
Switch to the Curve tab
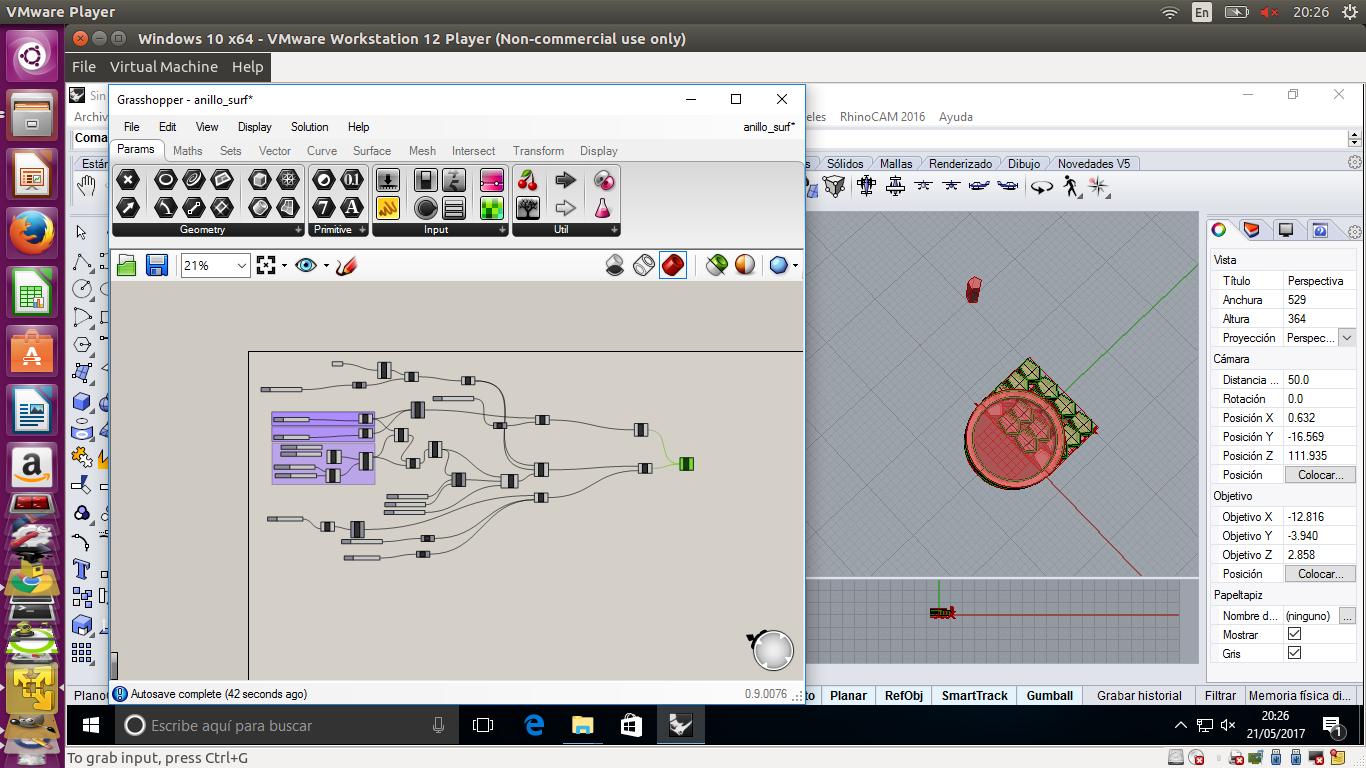point(322,151)
